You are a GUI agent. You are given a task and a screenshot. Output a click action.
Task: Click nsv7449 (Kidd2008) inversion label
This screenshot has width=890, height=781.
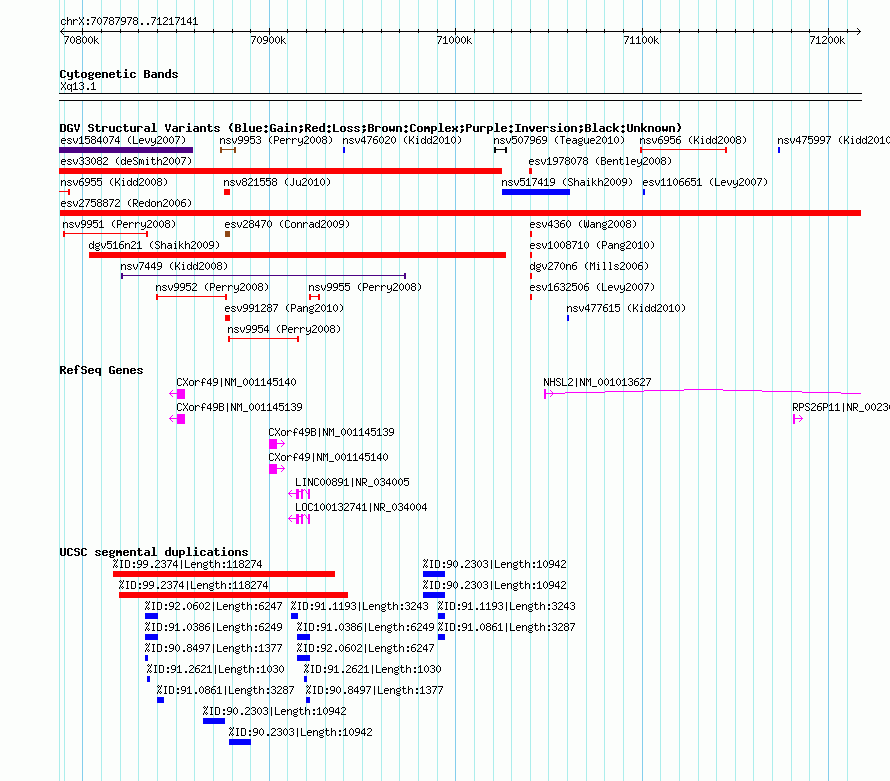point(174,266)
